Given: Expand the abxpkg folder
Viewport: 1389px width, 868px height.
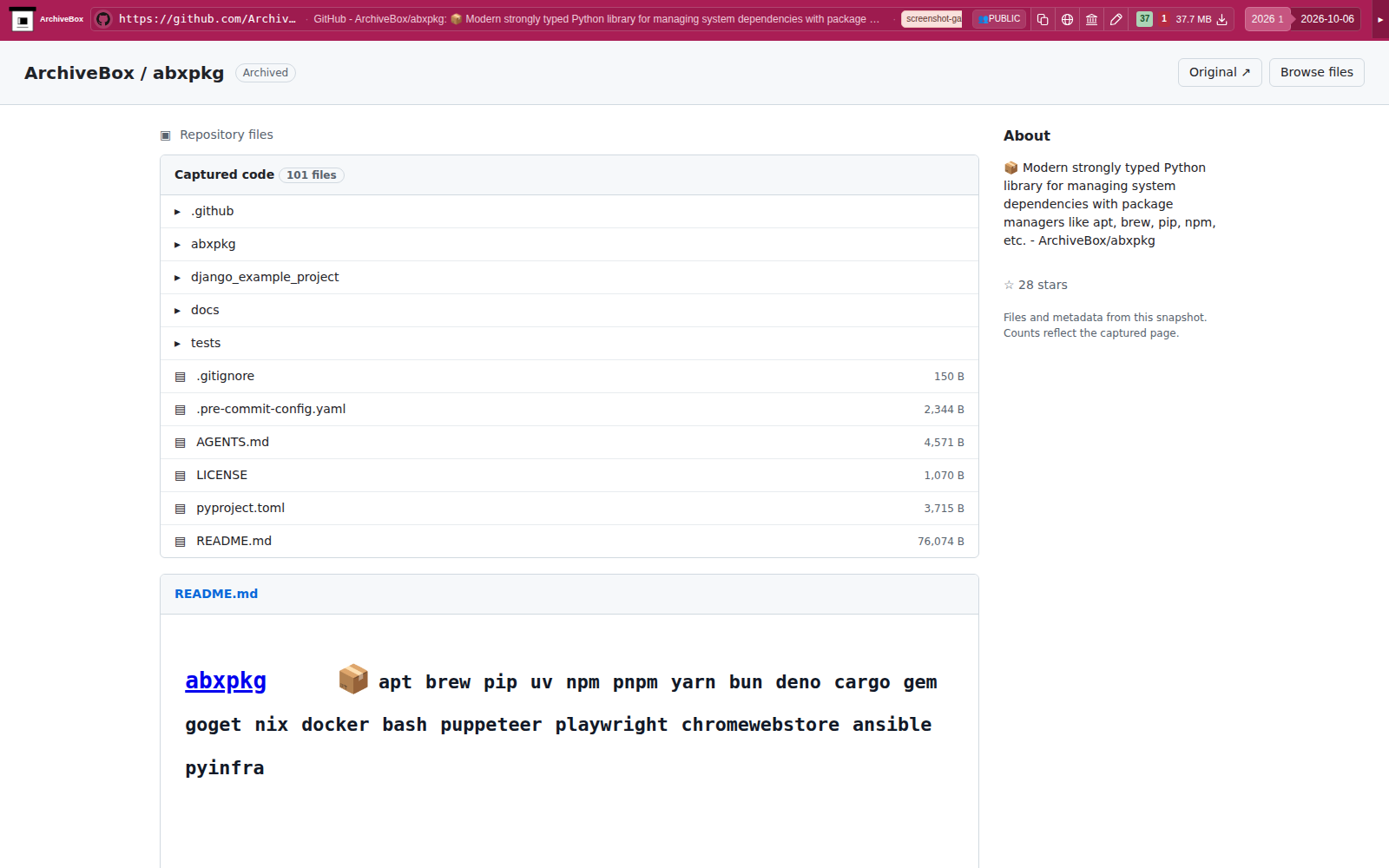Looking at the screenshot, I should tap(569, 244).
